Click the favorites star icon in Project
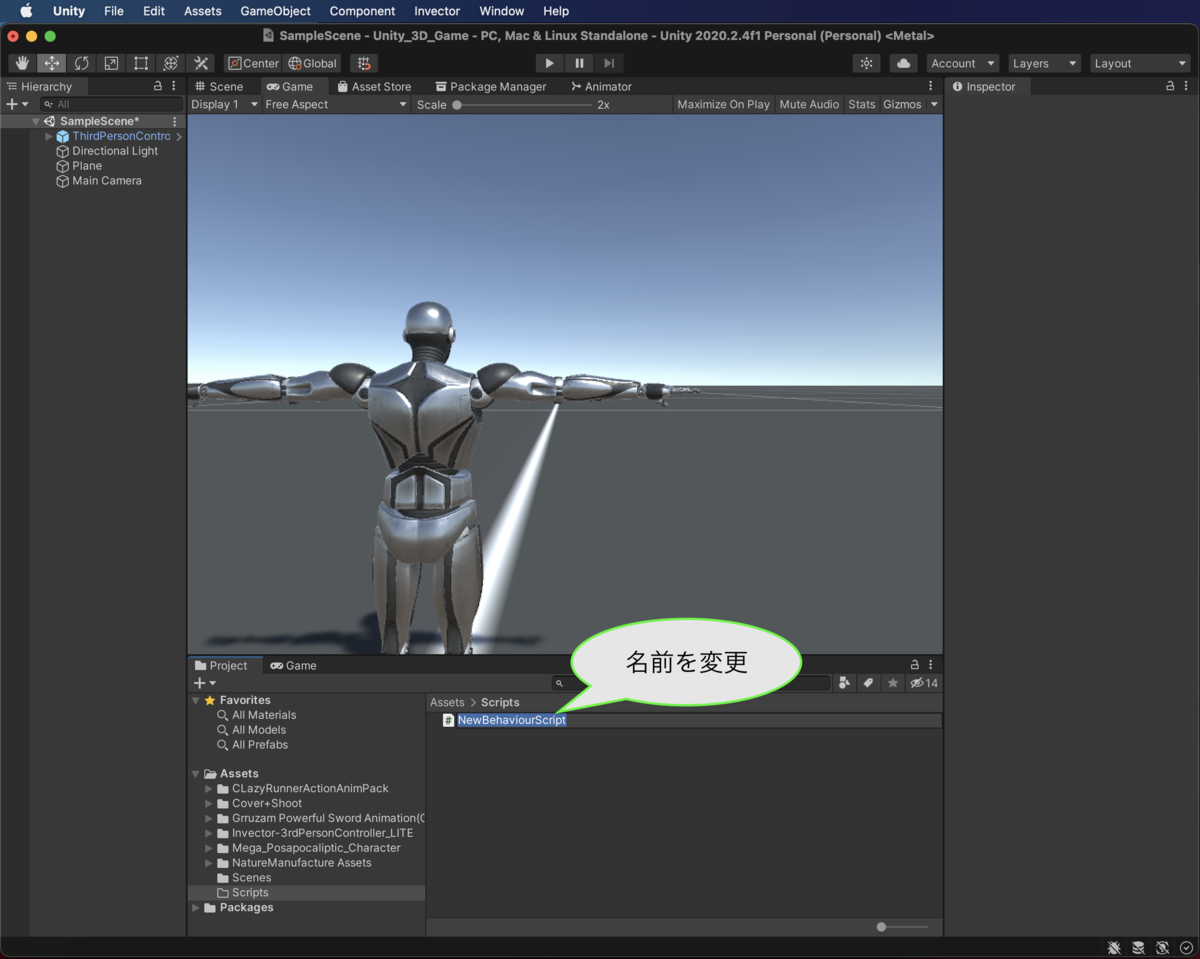The image size is (1200, 959). [893, 683]
